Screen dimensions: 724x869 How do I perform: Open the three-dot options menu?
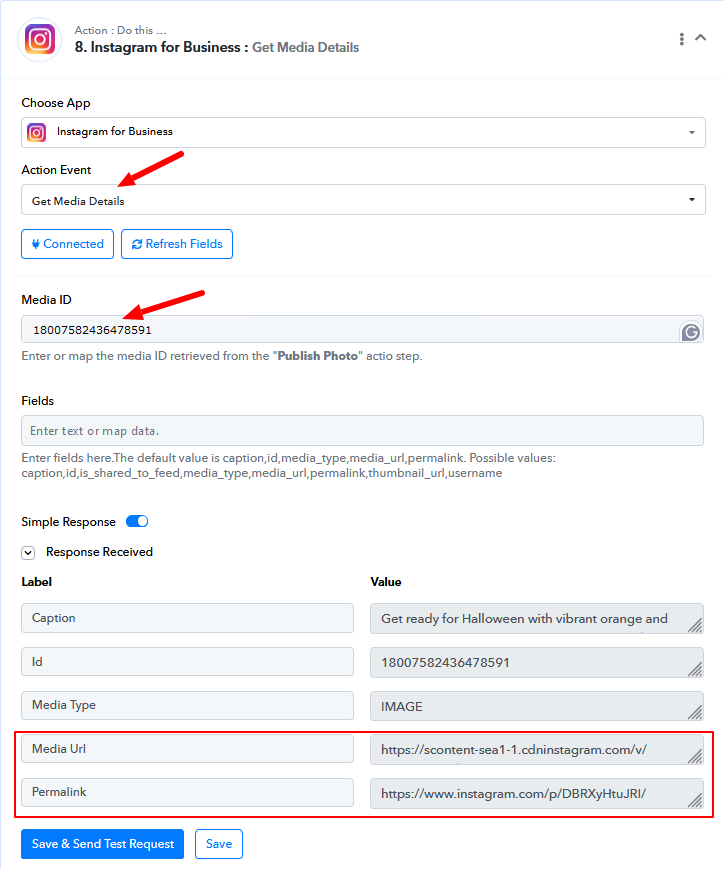(681, 39)
